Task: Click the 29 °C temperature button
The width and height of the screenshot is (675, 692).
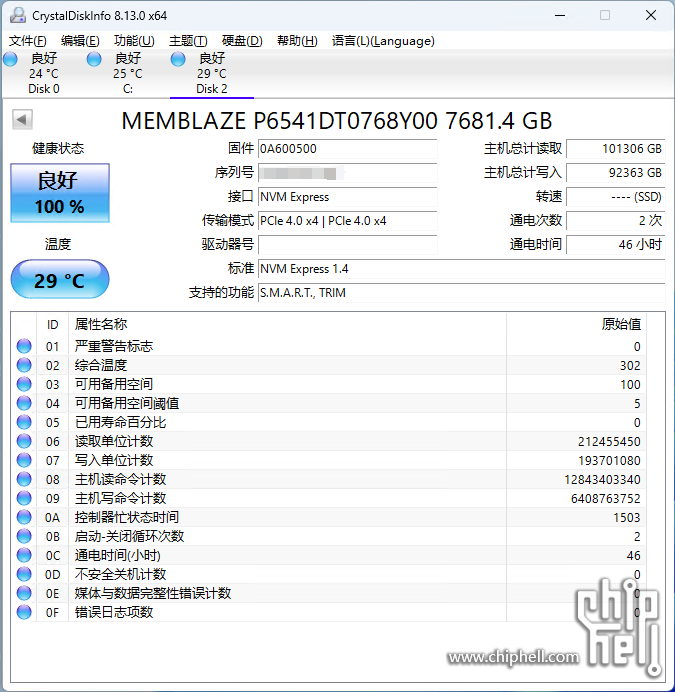Action: coord(60,279)
